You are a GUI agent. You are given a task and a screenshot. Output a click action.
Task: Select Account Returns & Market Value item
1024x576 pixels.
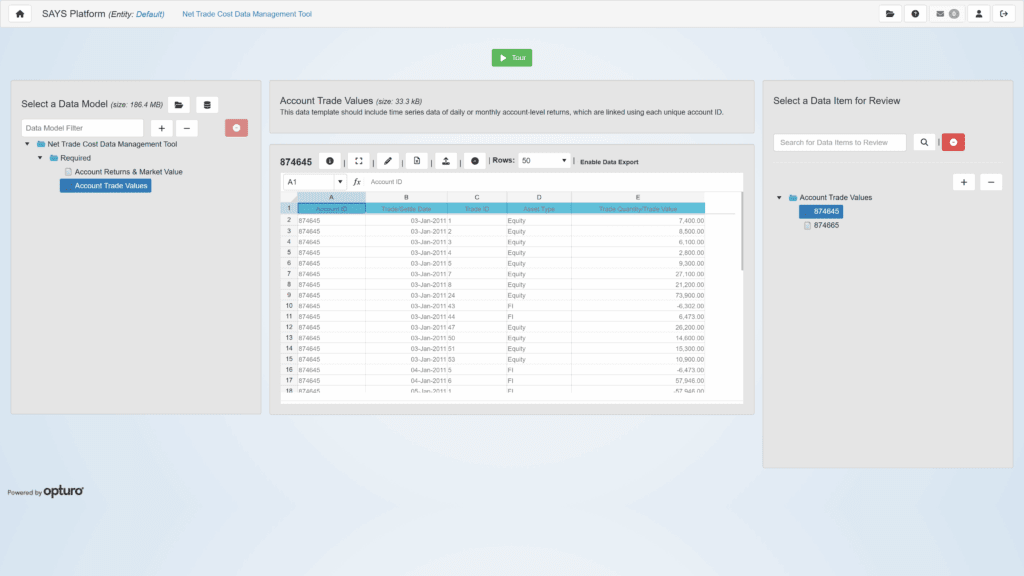[x=128, y=172]
